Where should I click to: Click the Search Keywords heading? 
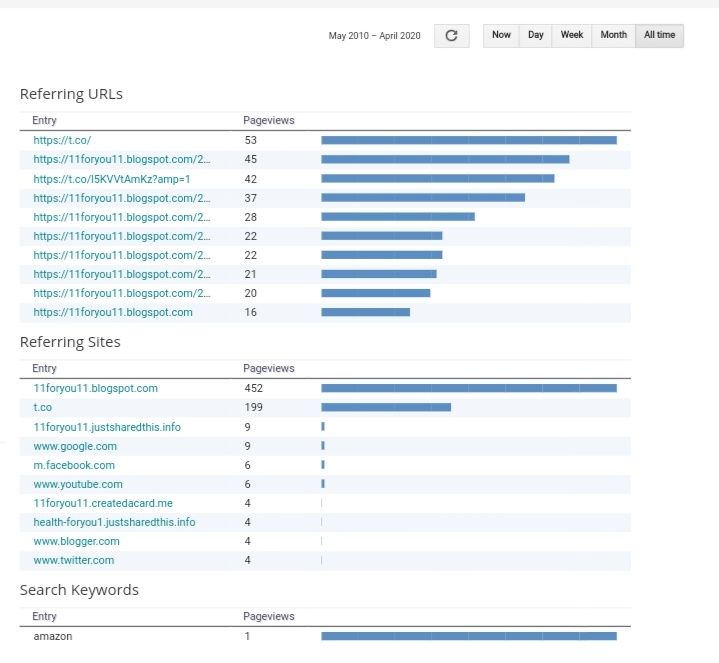pos(79,590)
